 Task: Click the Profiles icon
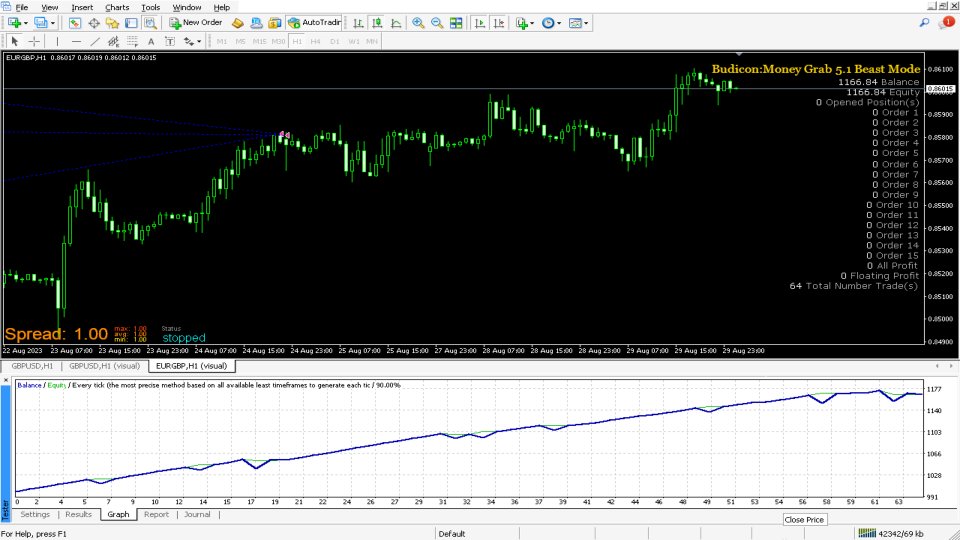(40, 23)
